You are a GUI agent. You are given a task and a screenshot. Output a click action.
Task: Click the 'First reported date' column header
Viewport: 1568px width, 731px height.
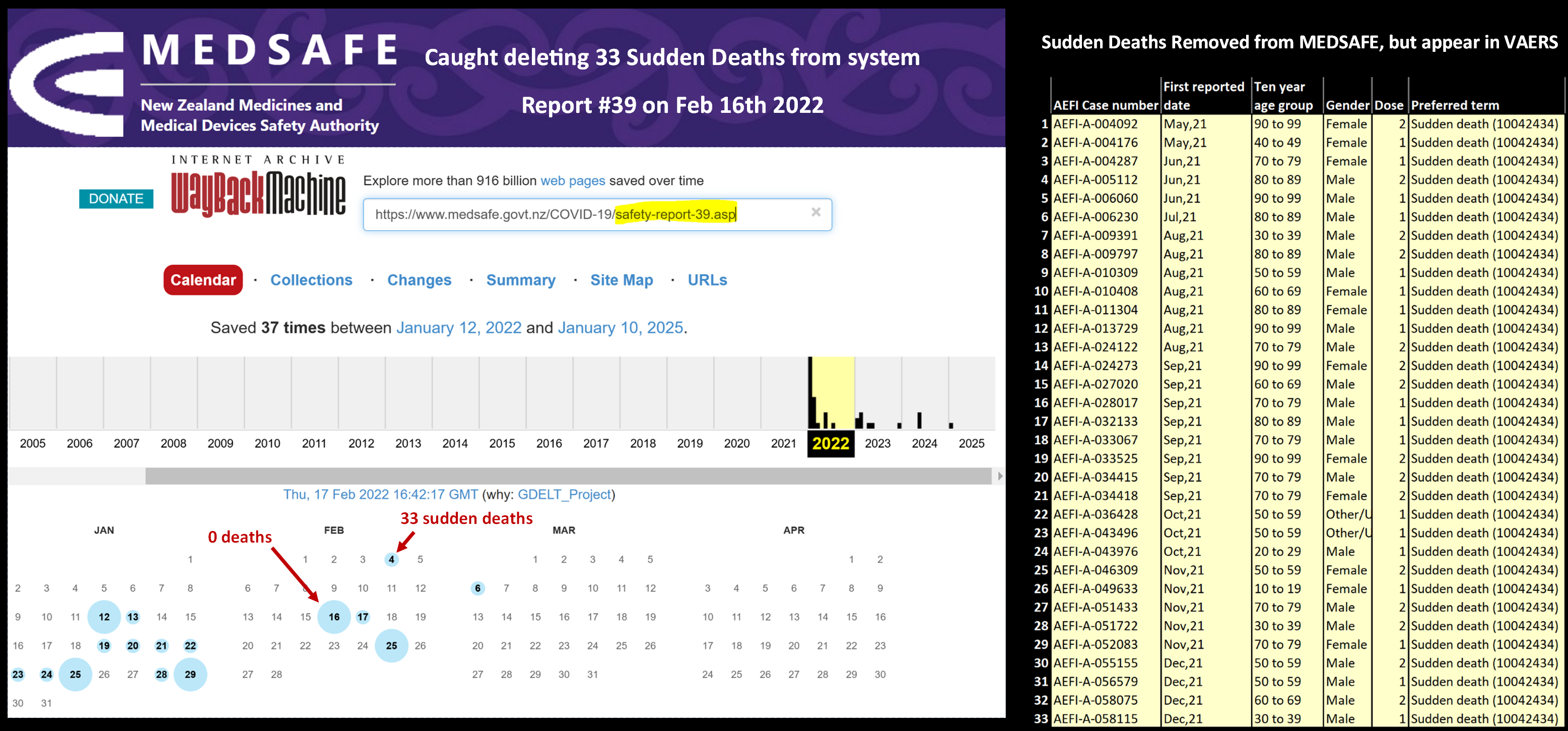(1203, 96)
